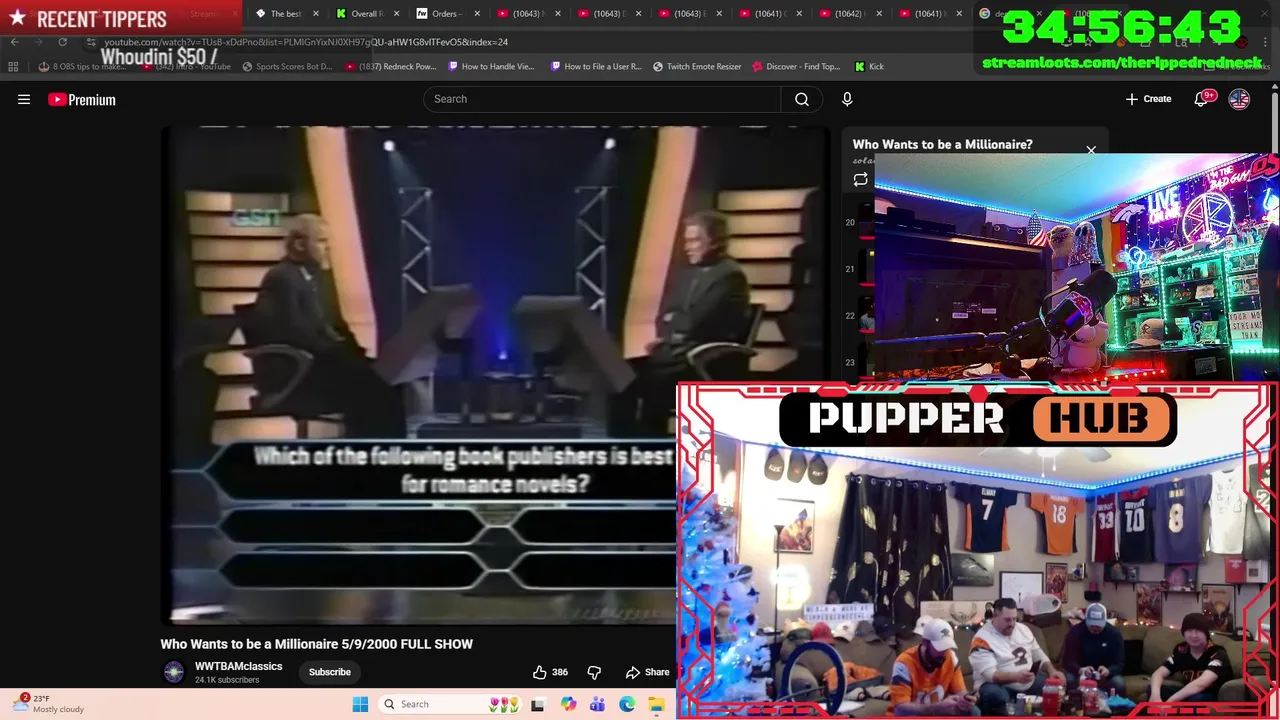
Task: Open the account avatar menu
Action: coord(1239,99)
